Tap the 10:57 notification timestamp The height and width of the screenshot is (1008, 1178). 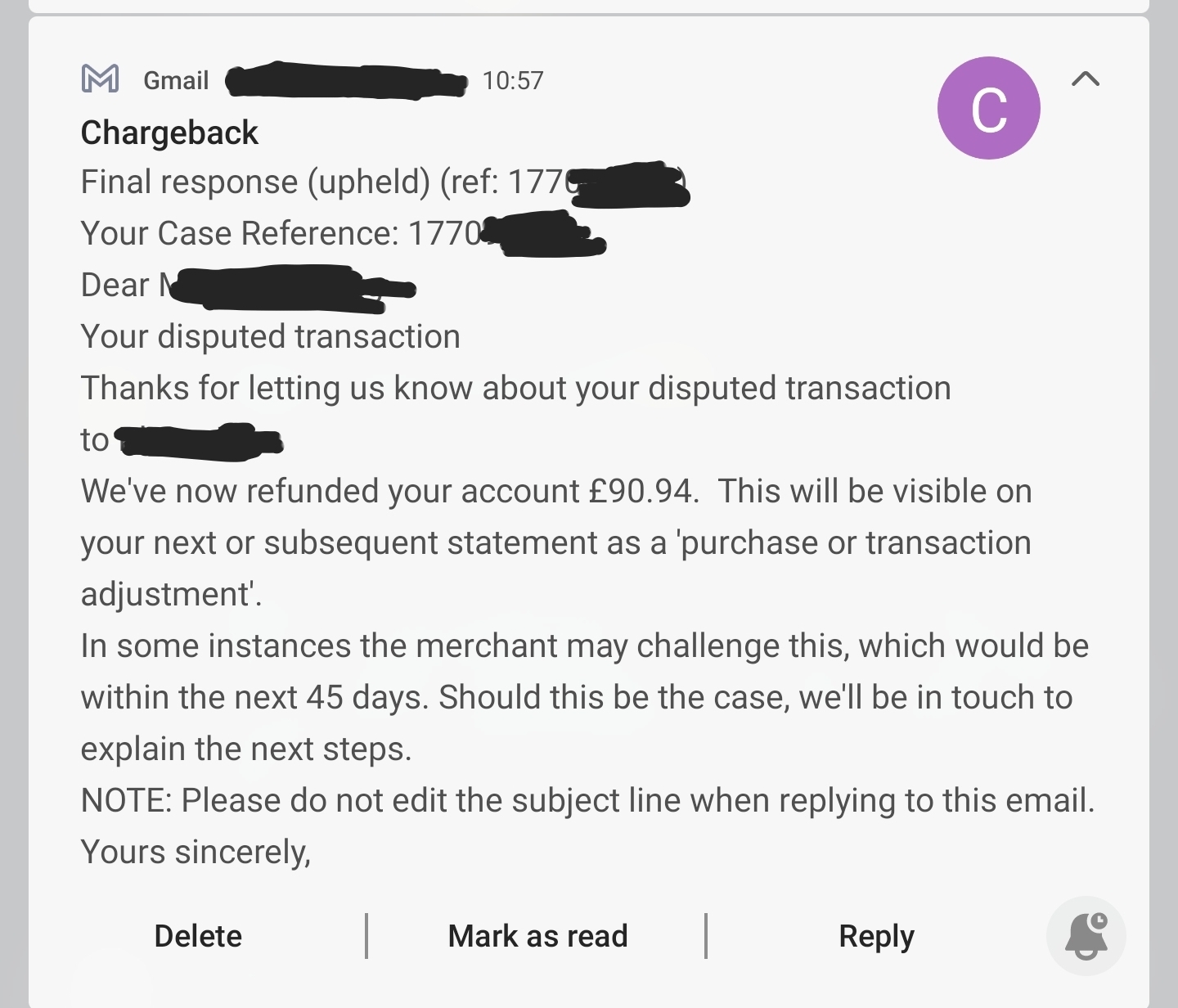tap(513, 80)
